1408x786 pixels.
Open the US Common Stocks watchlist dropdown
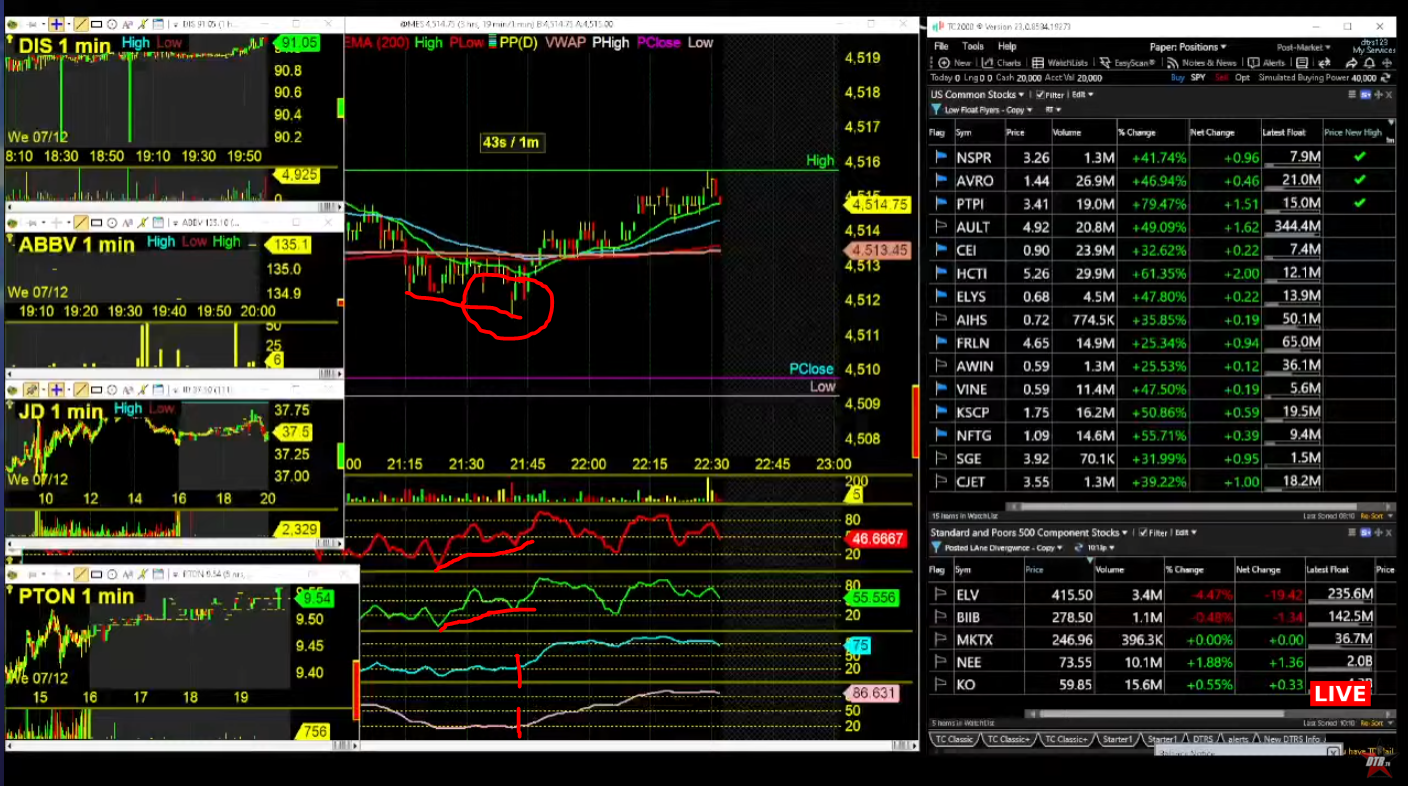[977, 95]
